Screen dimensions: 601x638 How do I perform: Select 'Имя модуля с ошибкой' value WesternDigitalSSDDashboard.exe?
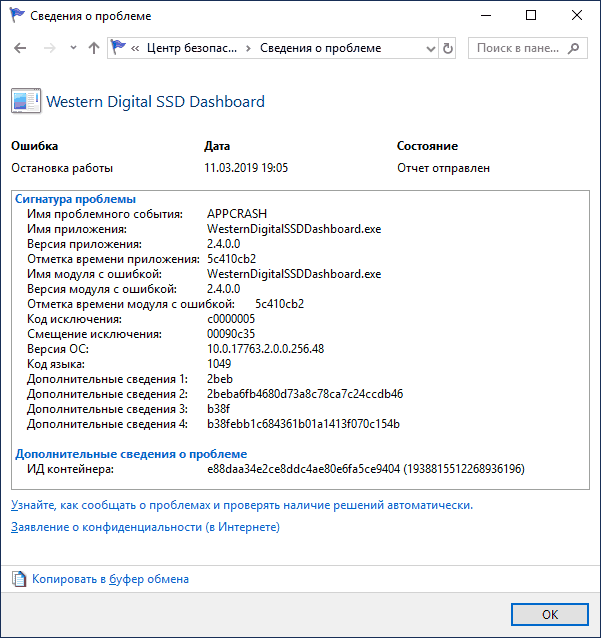(294, 274)
